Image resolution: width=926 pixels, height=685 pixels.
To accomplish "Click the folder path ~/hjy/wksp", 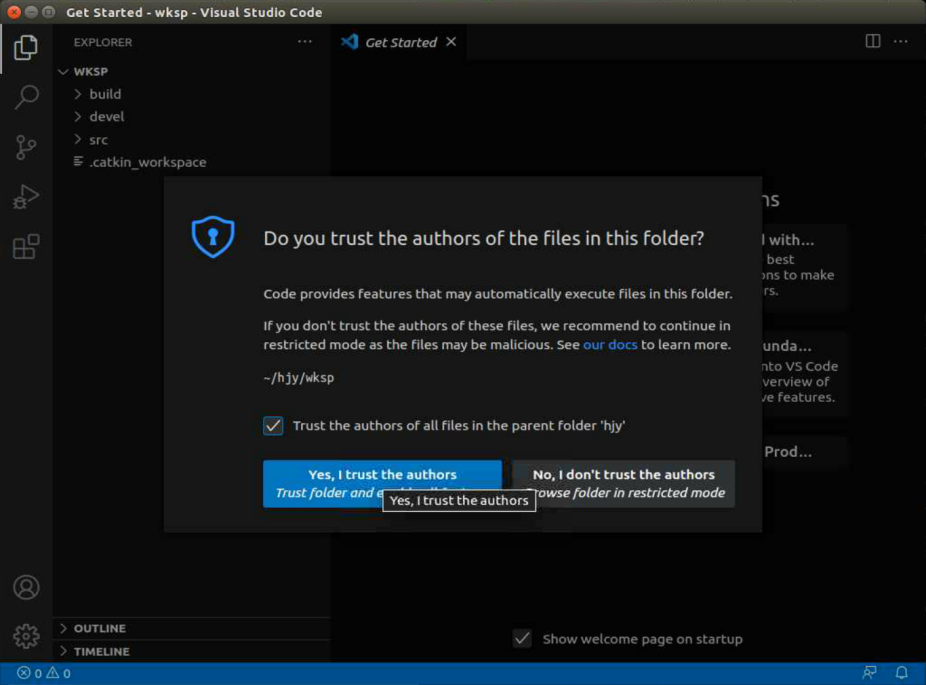I will pos(299,378).
